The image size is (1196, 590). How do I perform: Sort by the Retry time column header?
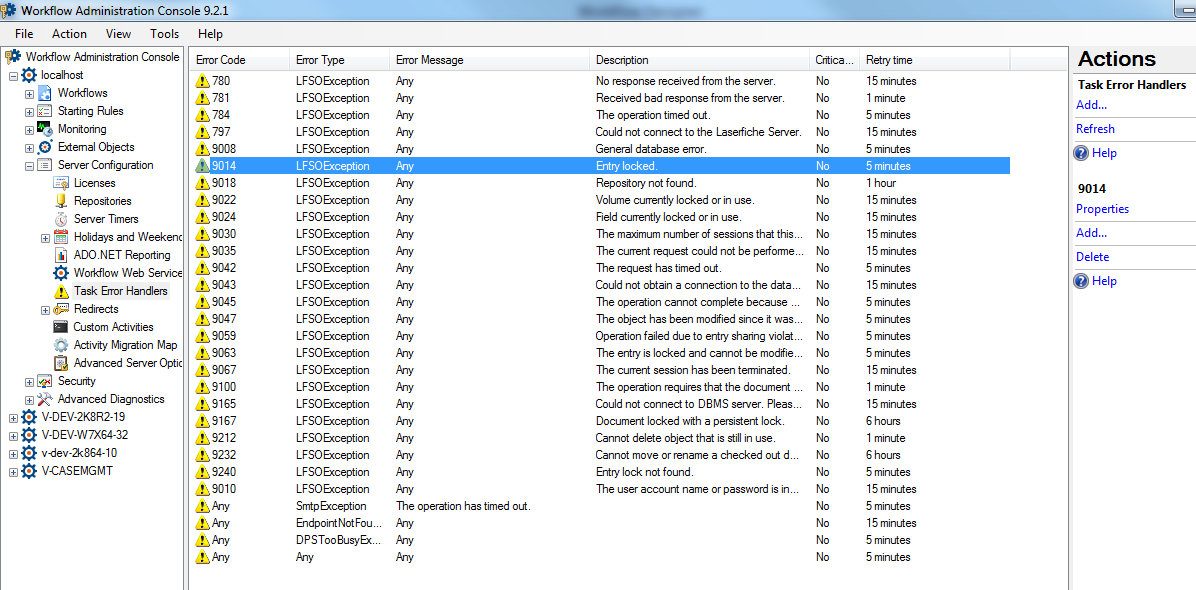pos(934,60)
